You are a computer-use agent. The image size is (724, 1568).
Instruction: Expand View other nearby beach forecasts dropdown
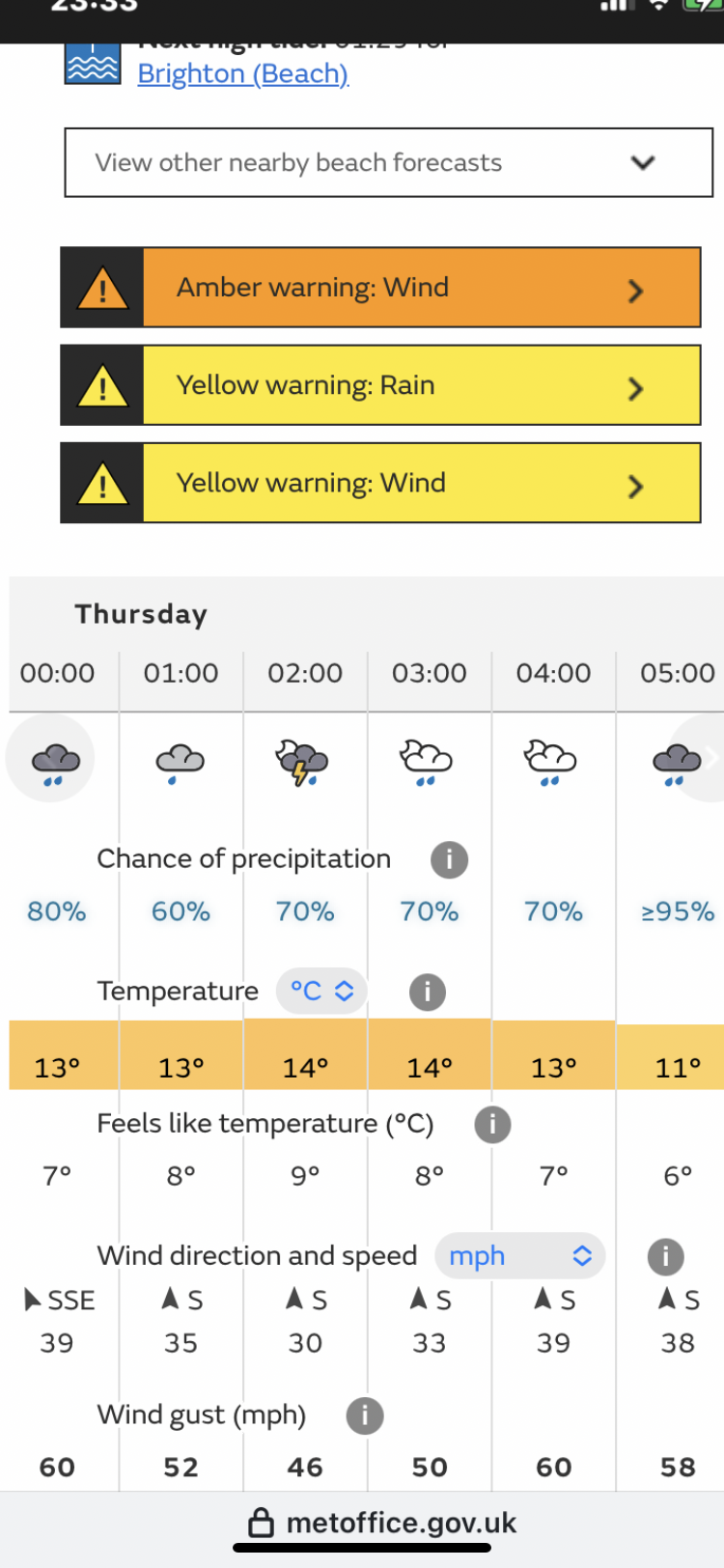pos(388,162)
